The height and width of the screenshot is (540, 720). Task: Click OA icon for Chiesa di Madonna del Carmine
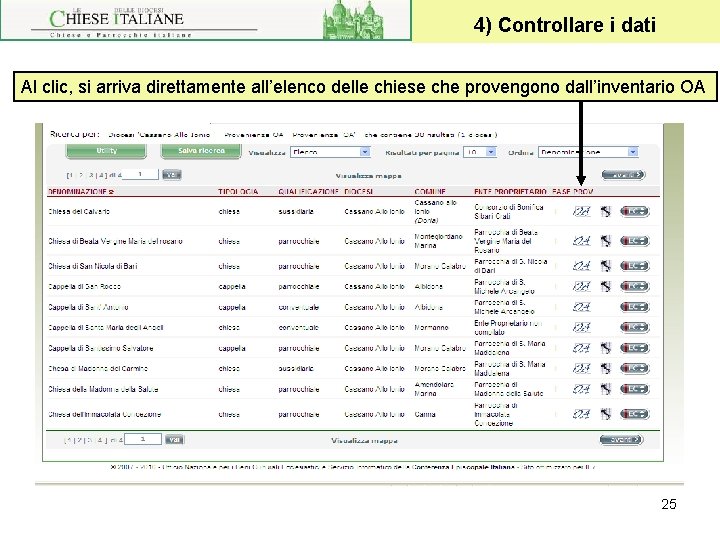click(x=581, y=368)
